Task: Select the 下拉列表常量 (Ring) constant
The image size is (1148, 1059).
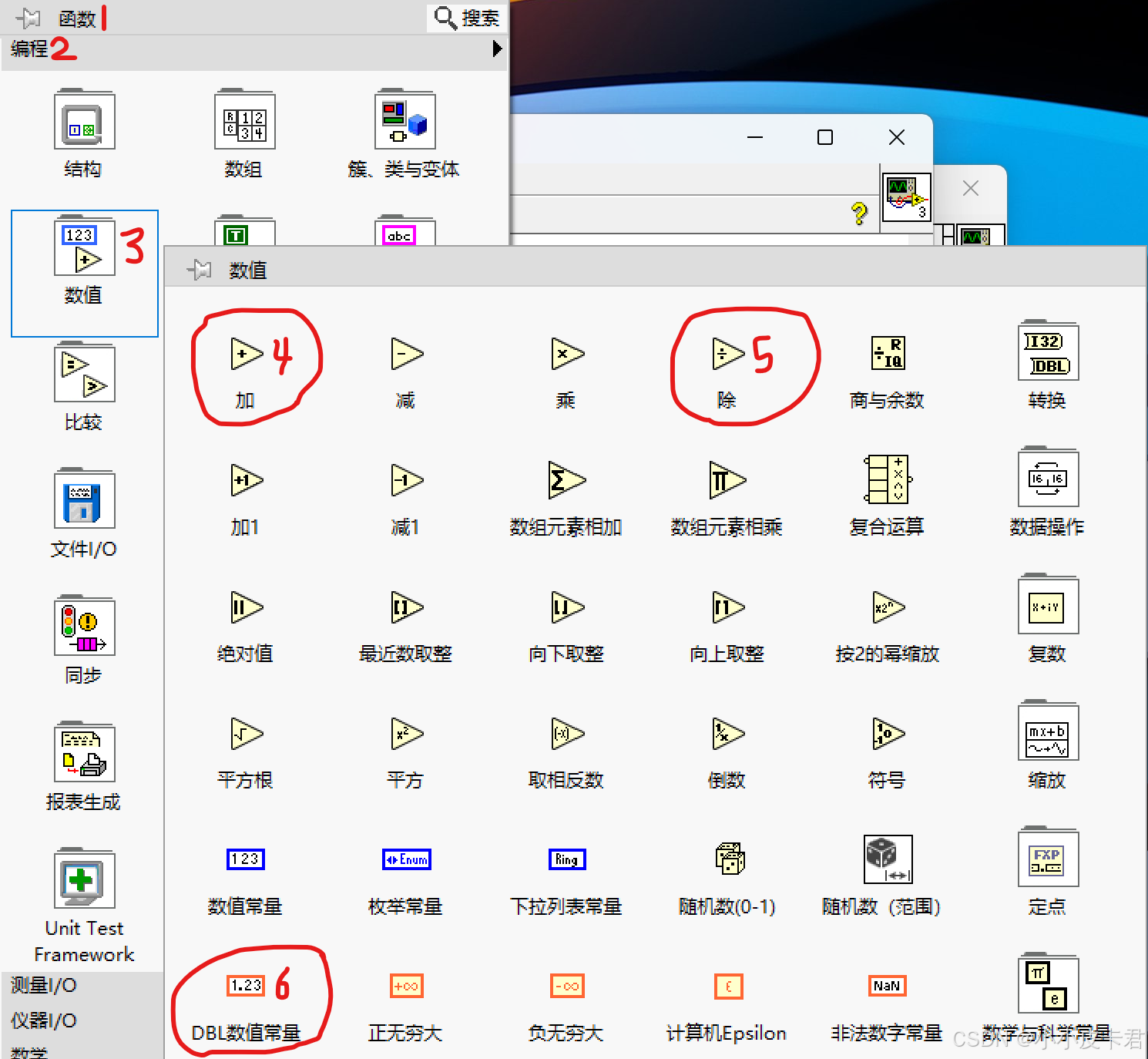Action: (566, 859)
